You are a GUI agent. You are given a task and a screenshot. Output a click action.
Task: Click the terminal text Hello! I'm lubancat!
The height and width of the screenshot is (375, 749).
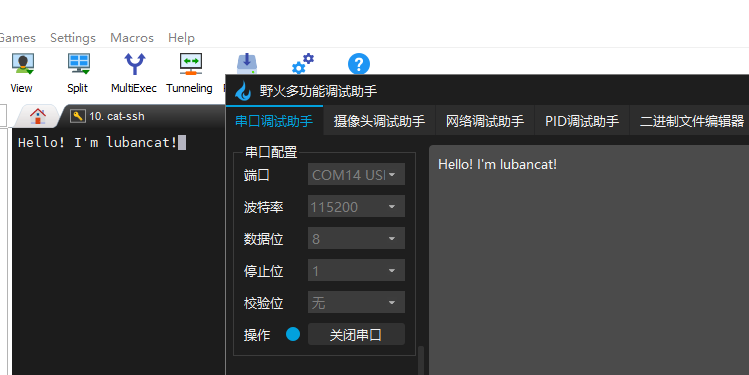pyautogui.click(x=97, y=142)
